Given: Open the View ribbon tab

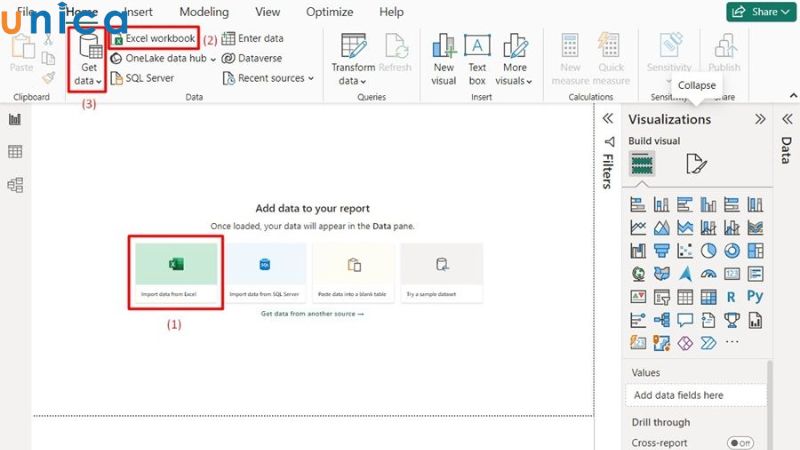Looking at the screenshot, I should click(267, 12).
